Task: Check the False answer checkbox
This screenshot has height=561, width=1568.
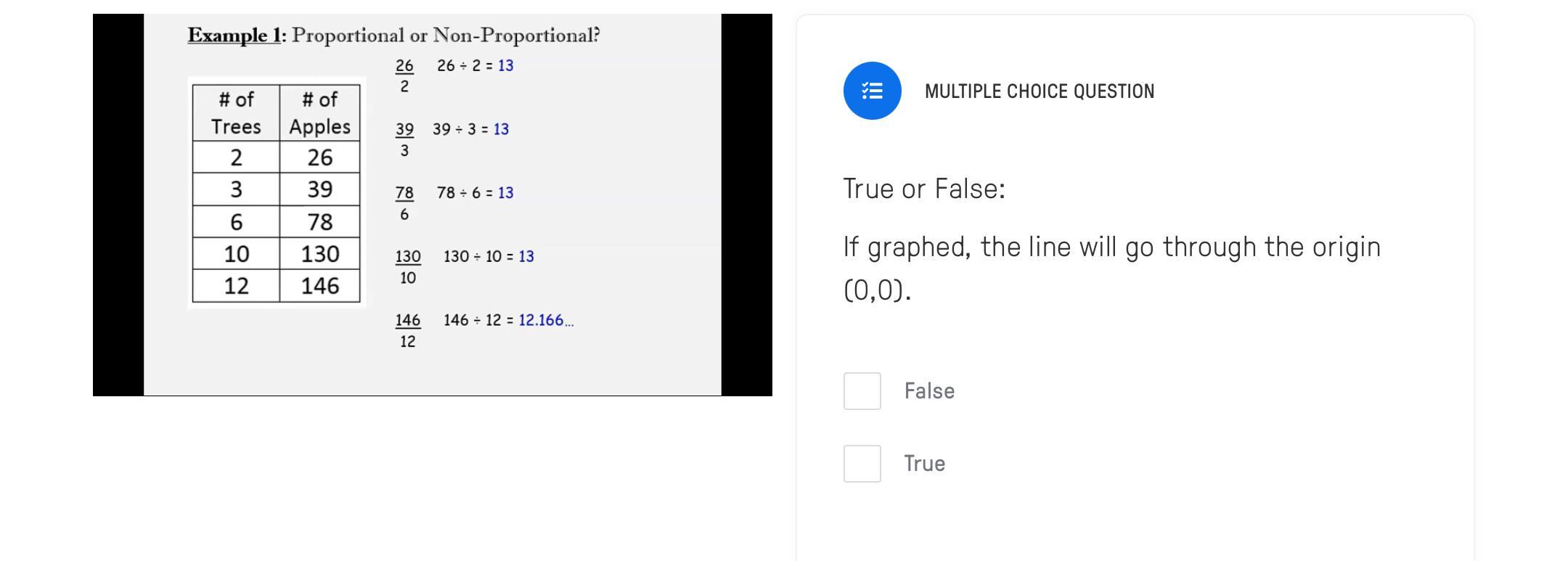Action: click(x=862, y=391)
